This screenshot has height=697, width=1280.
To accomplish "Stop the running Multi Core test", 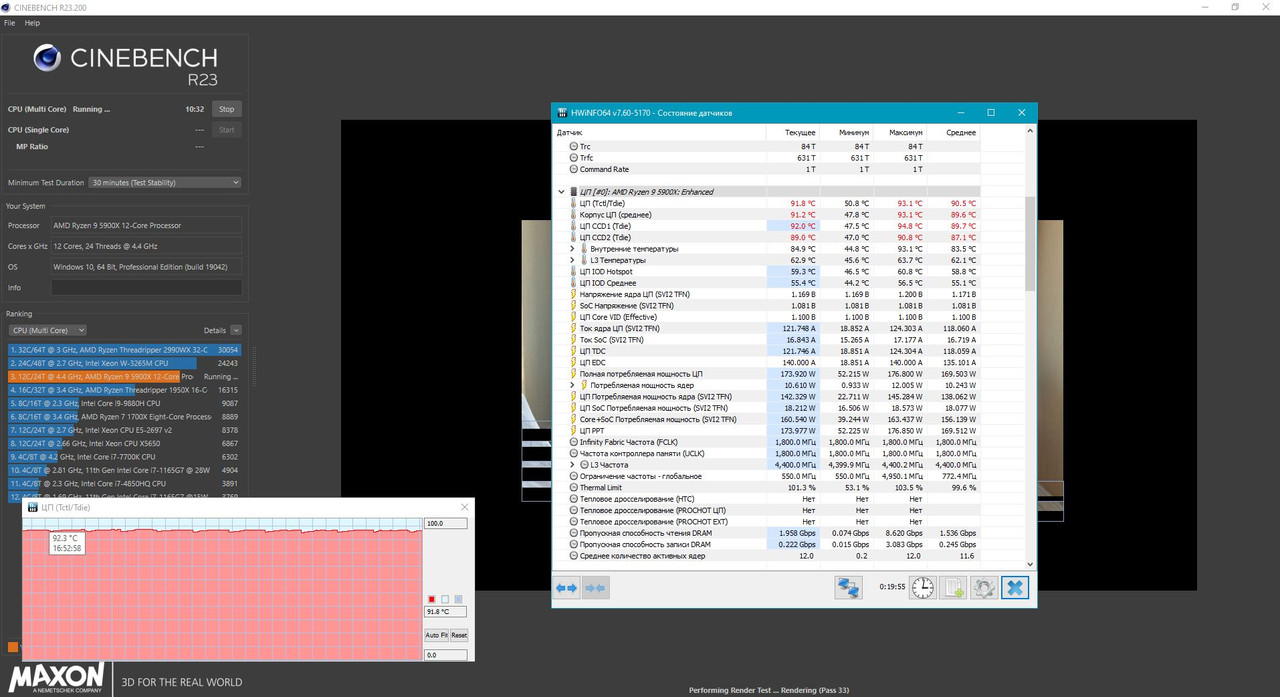I will pyautogui.click(x=227, y=109).
